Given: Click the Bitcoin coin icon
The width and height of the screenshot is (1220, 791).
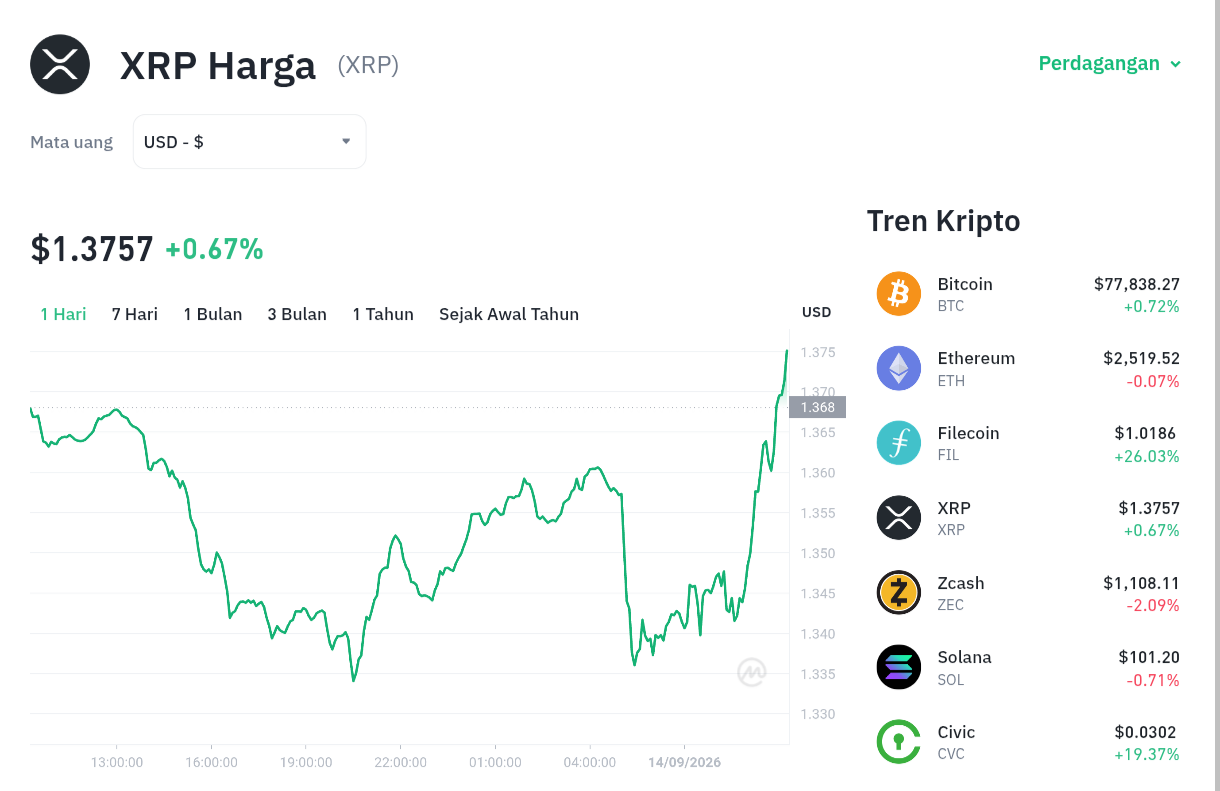Looking at the screenshot, I should [898, 294].
